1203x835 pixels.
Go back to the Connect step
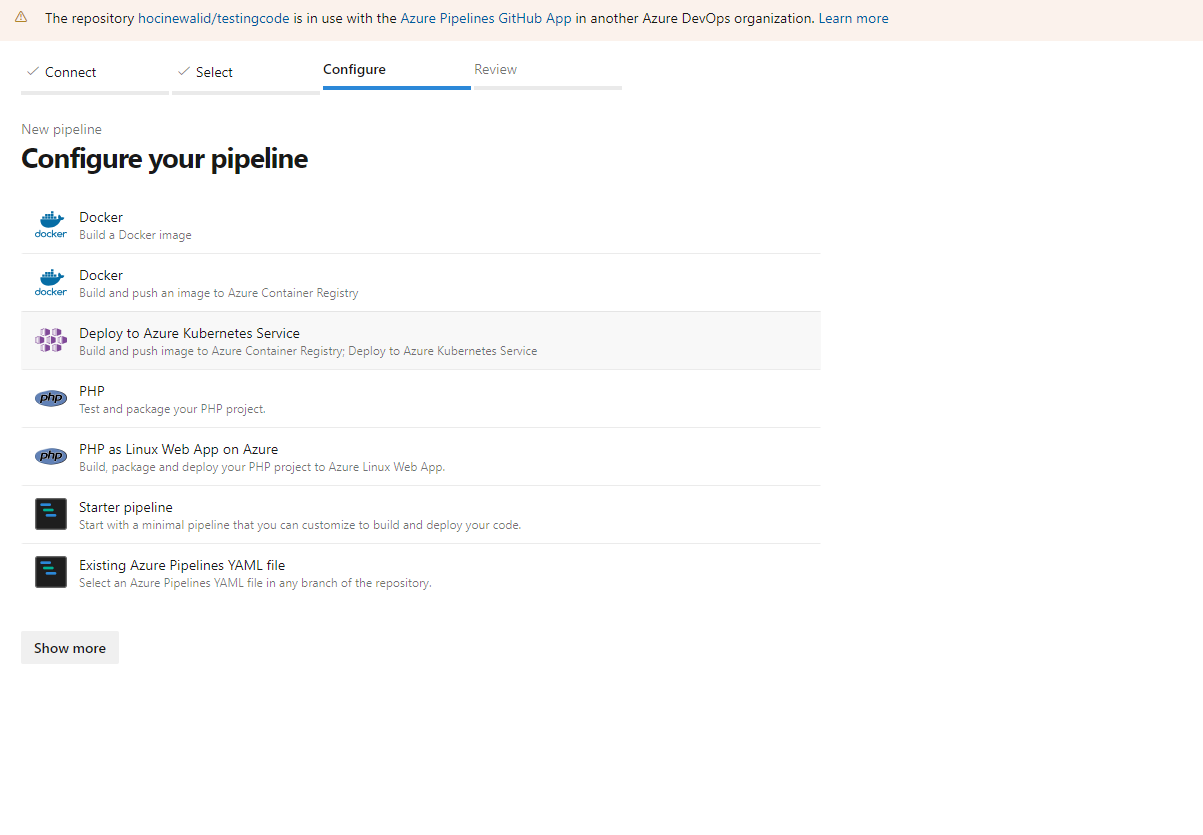click(95, 74)
